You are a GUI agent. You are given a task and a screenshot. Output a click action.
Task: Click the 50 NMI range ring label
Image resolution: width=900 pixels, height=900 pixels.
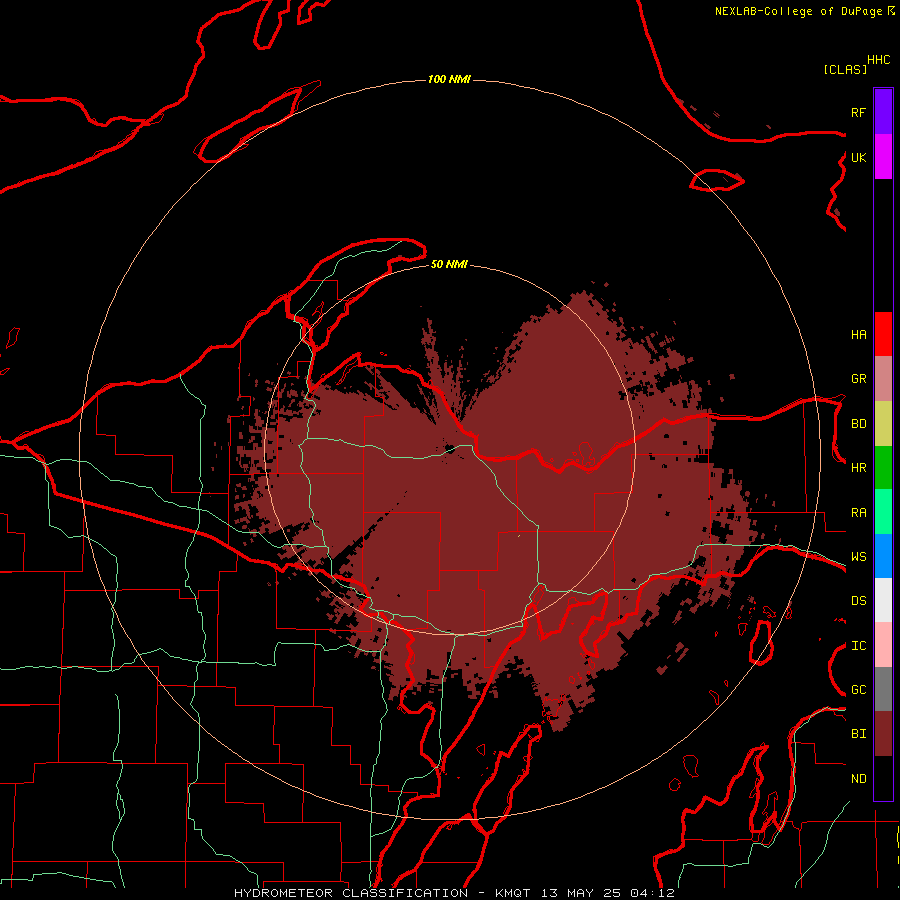pyautogui.click(x=449, y=264)
